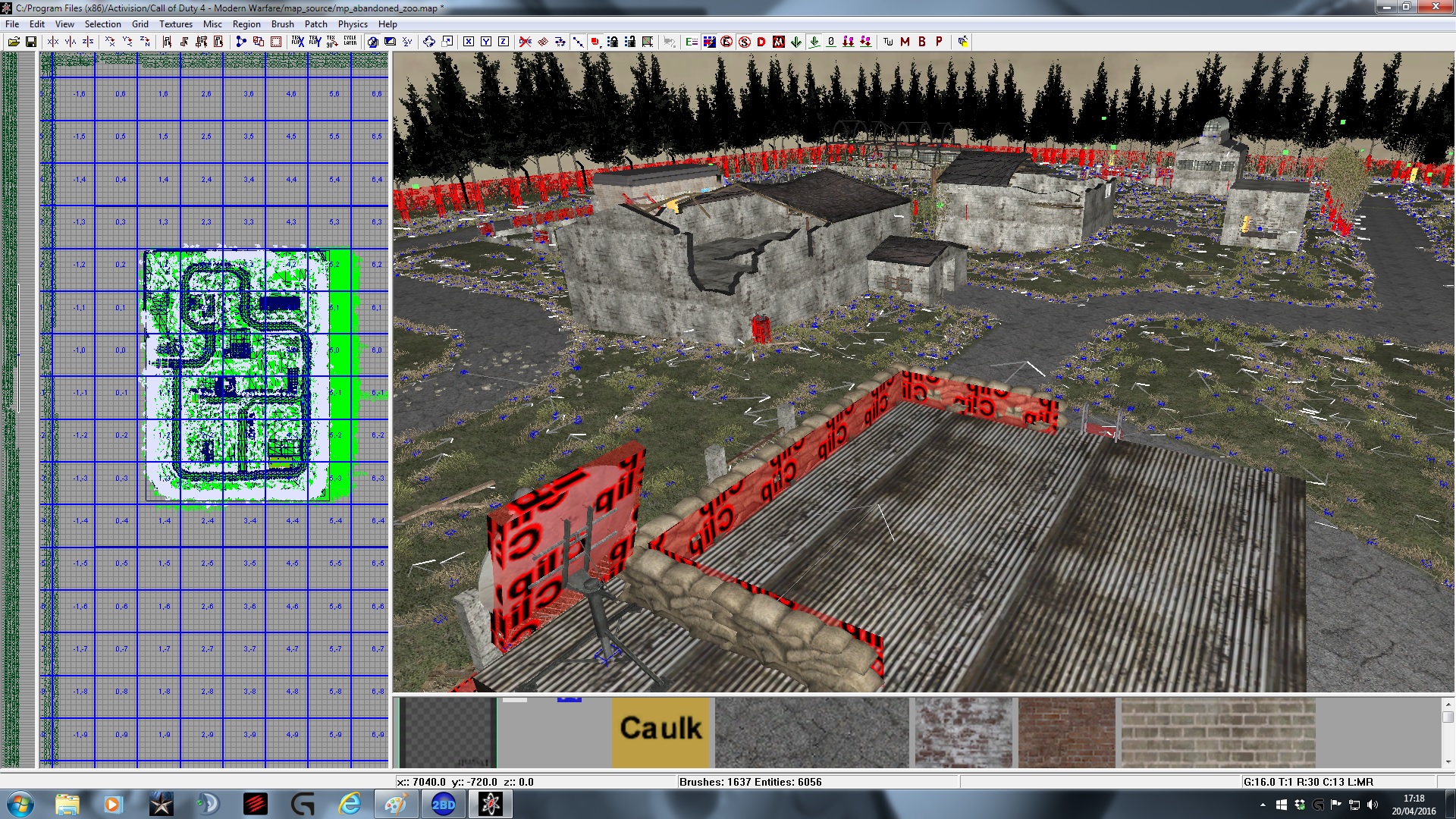Flip selection along Z axis
This screenshot has height=819, width=1456.
click(x=88, y=42)
